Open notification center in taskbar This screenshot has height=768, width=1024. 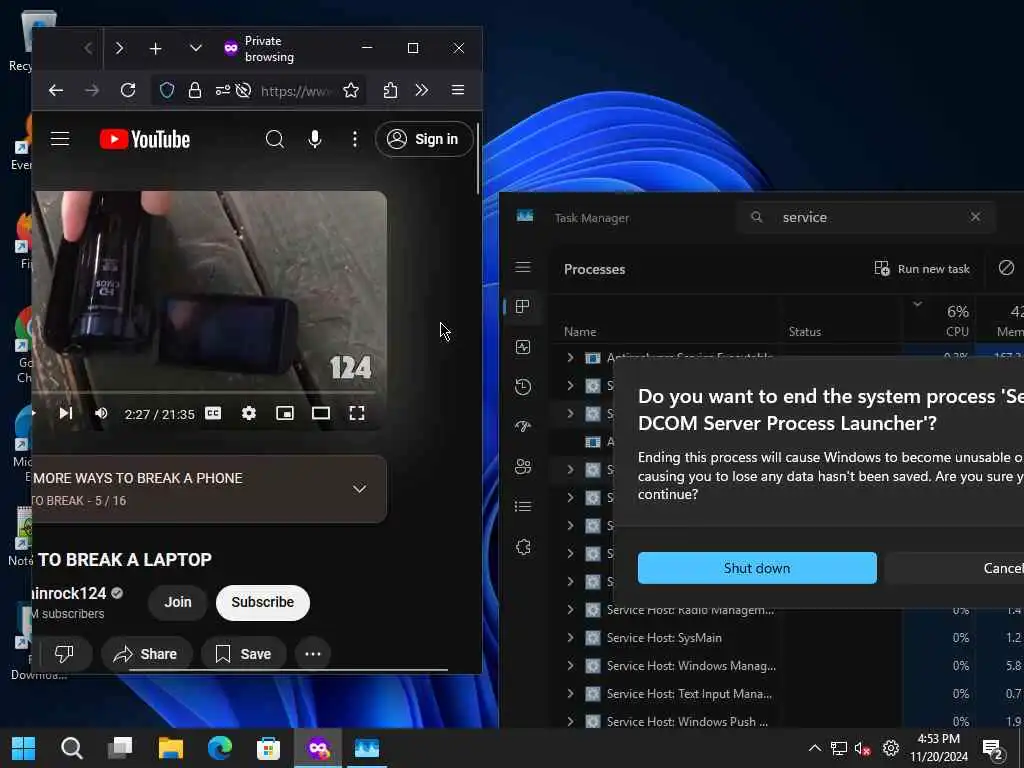(x=993, y=749)
